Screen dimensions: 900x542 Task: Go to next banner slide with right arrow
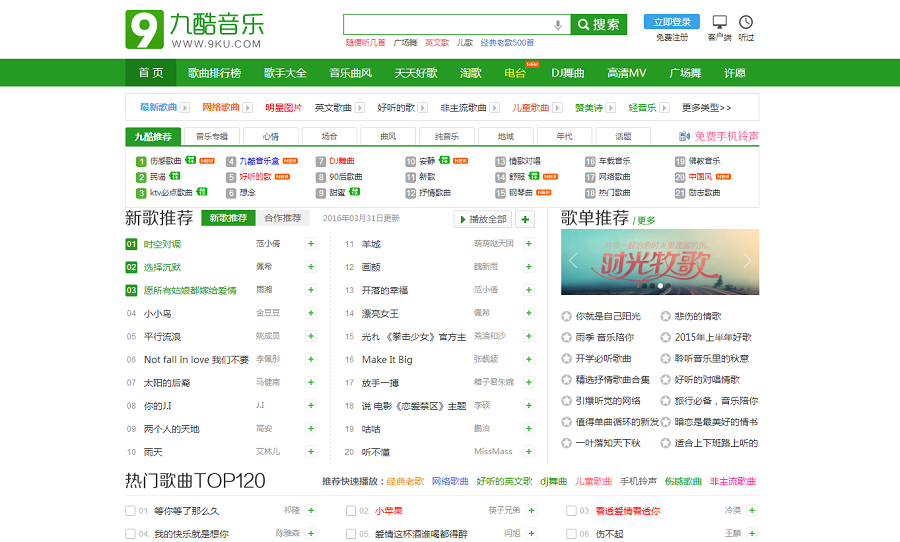pos(747,260)
